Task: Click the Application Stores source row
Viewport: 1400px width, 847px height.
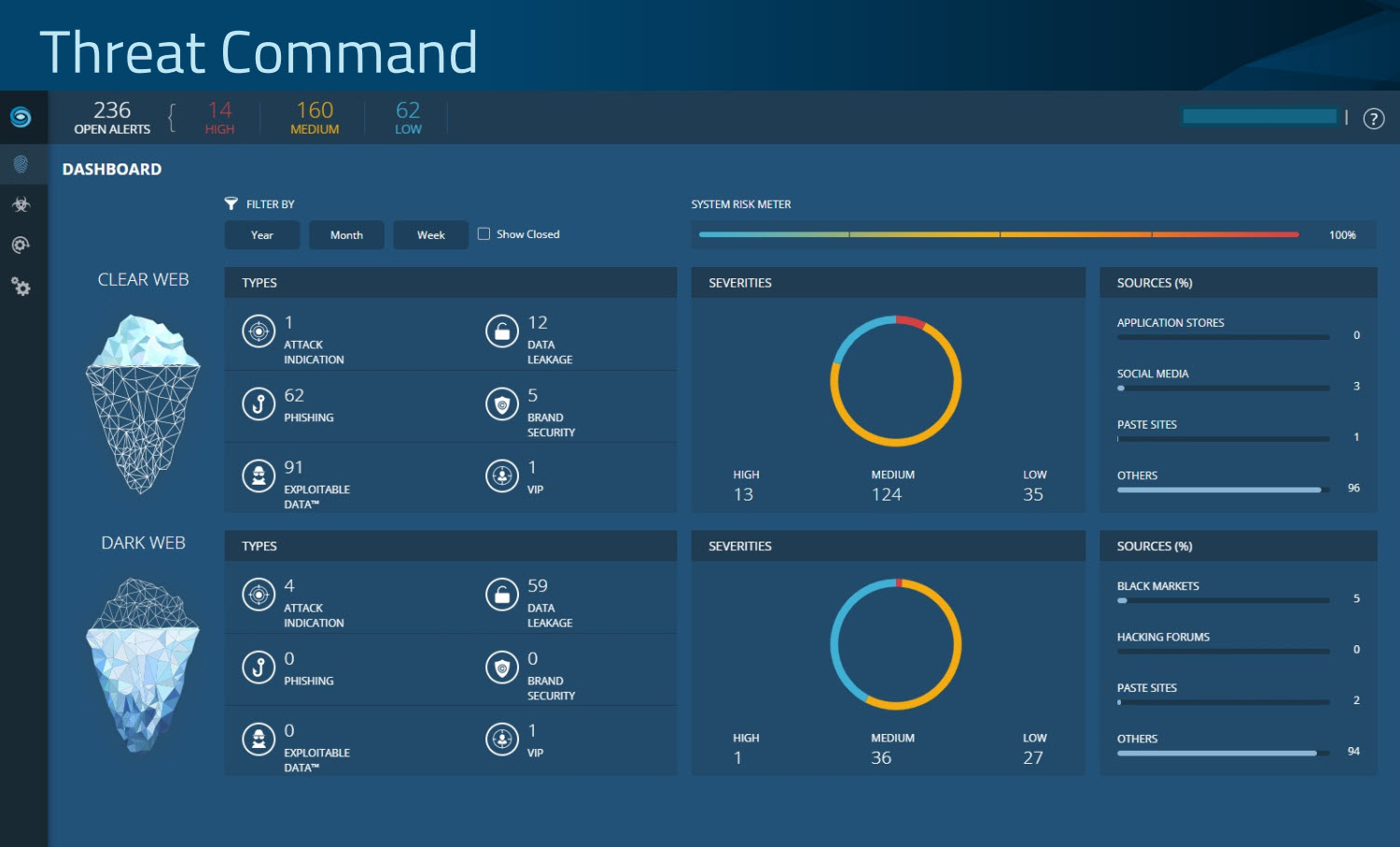Action: pyautogui.click(x=1239, y=329)
